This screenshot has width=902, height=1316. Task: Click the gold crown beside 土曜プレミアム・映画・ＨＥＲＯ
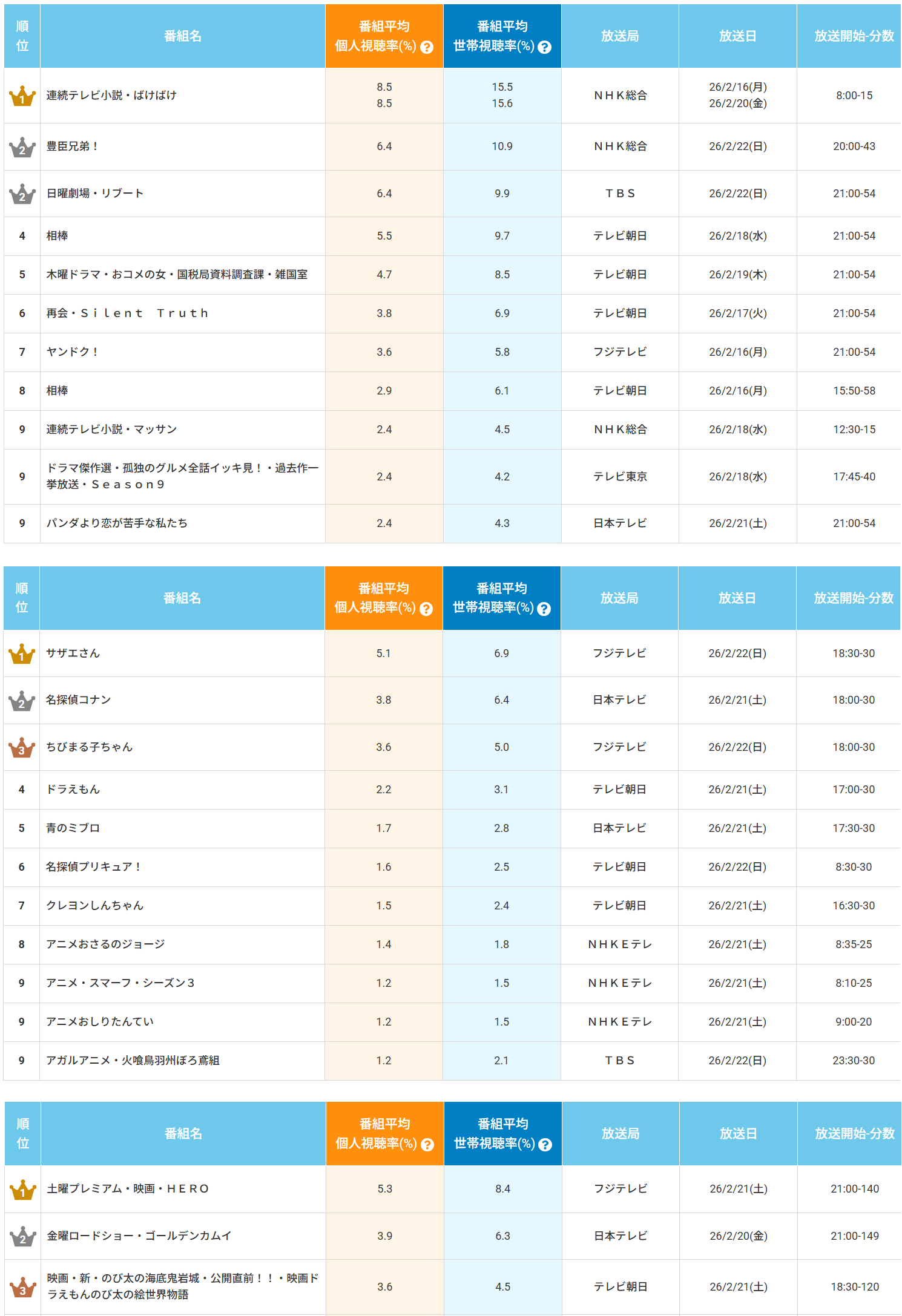(x=23, y=1190)
